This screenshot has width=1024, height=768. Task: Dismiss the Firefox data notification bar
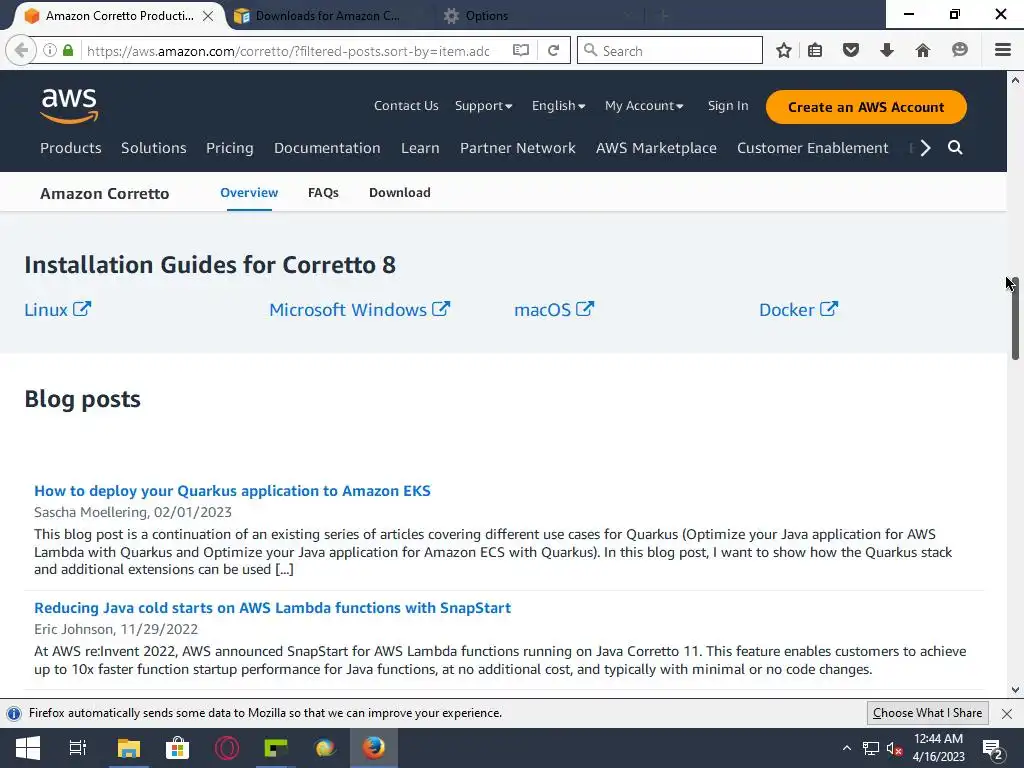pyautogui.click(x=1007, y=713)
